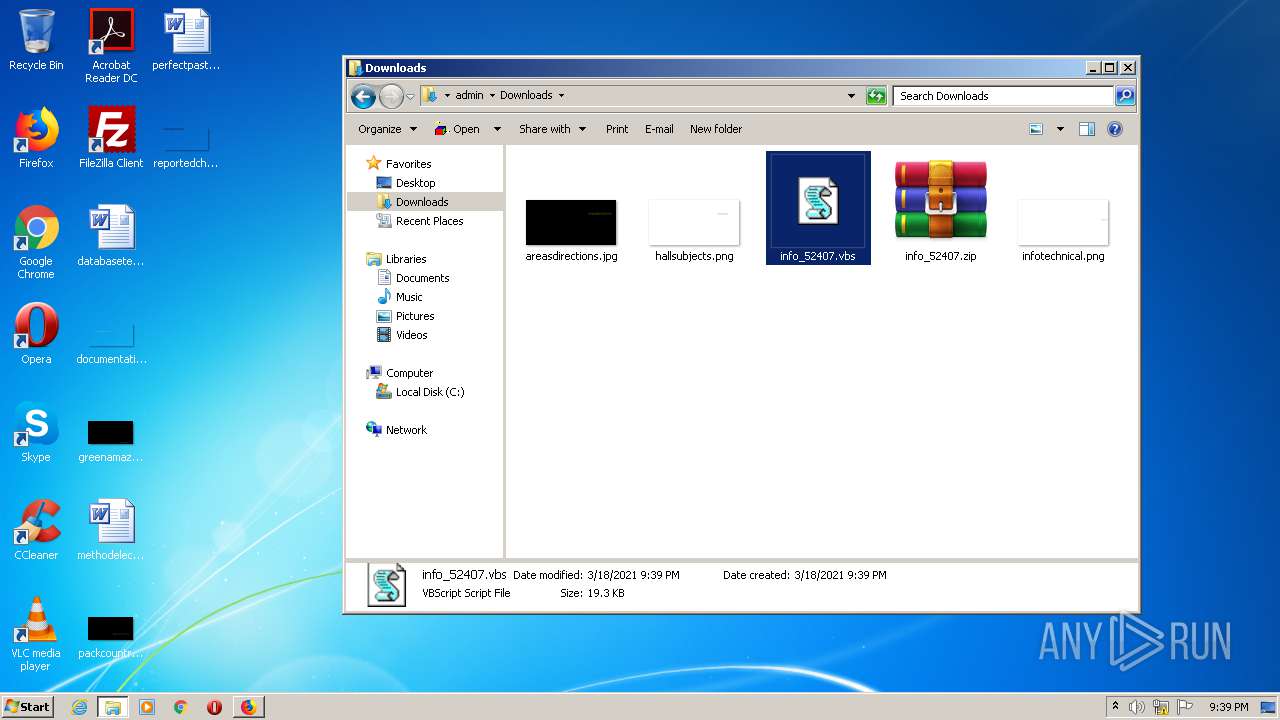
Task: Select Recycle Bin on the desktop
Action: [36, 40]
